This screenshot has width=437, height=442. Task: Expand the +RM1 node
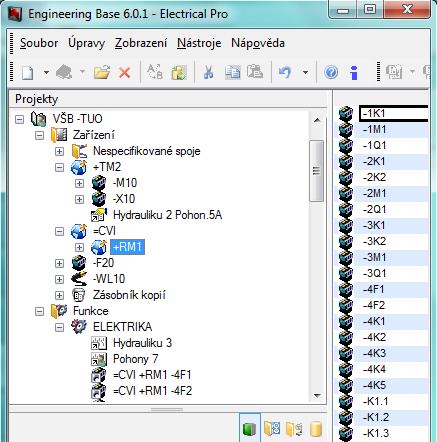[x=80, y=247]
